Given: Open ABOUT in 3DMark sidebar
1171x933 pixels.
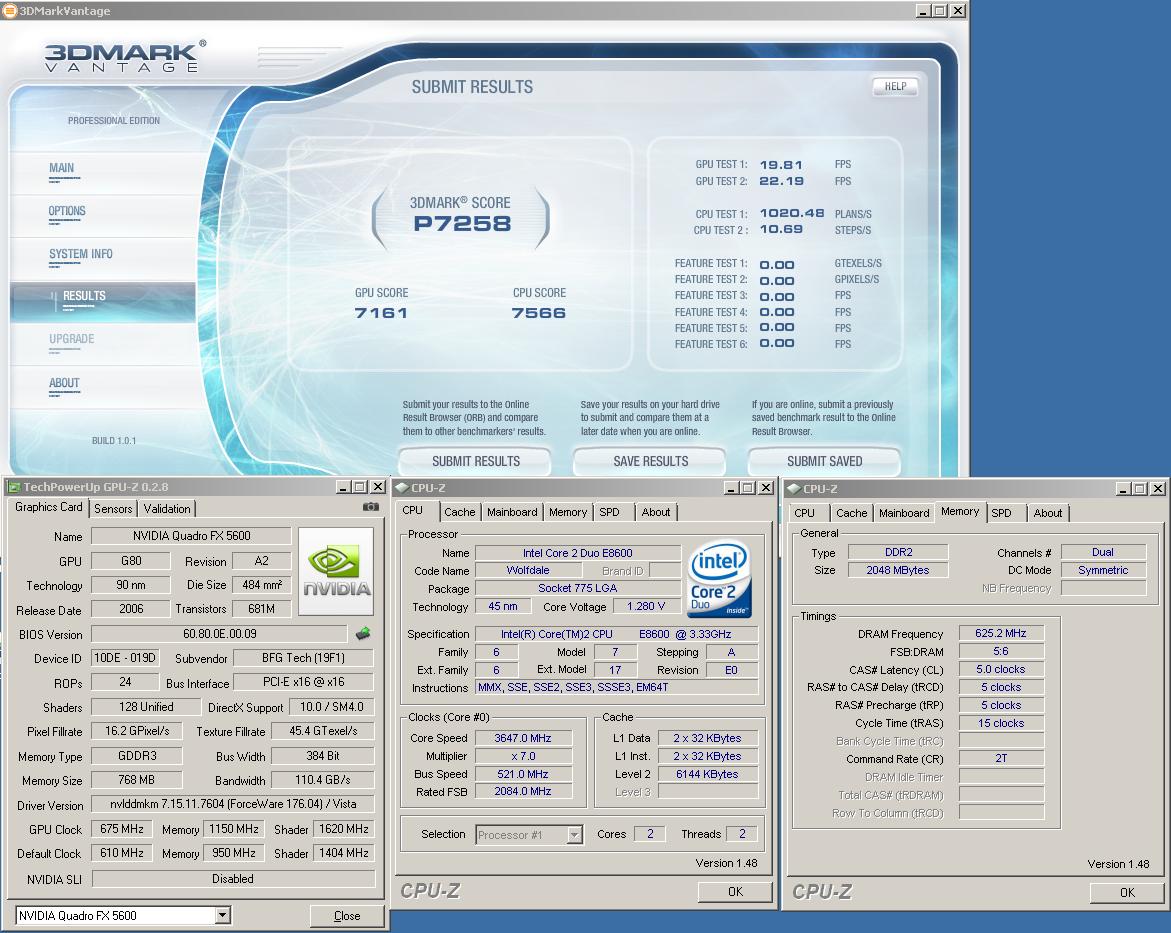Looking at the screenshot, I should tap(64, 383).
